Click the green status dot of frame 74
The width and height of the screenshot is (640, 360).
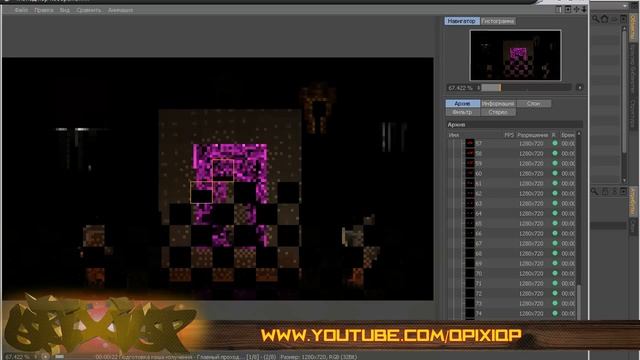[555, 313]
